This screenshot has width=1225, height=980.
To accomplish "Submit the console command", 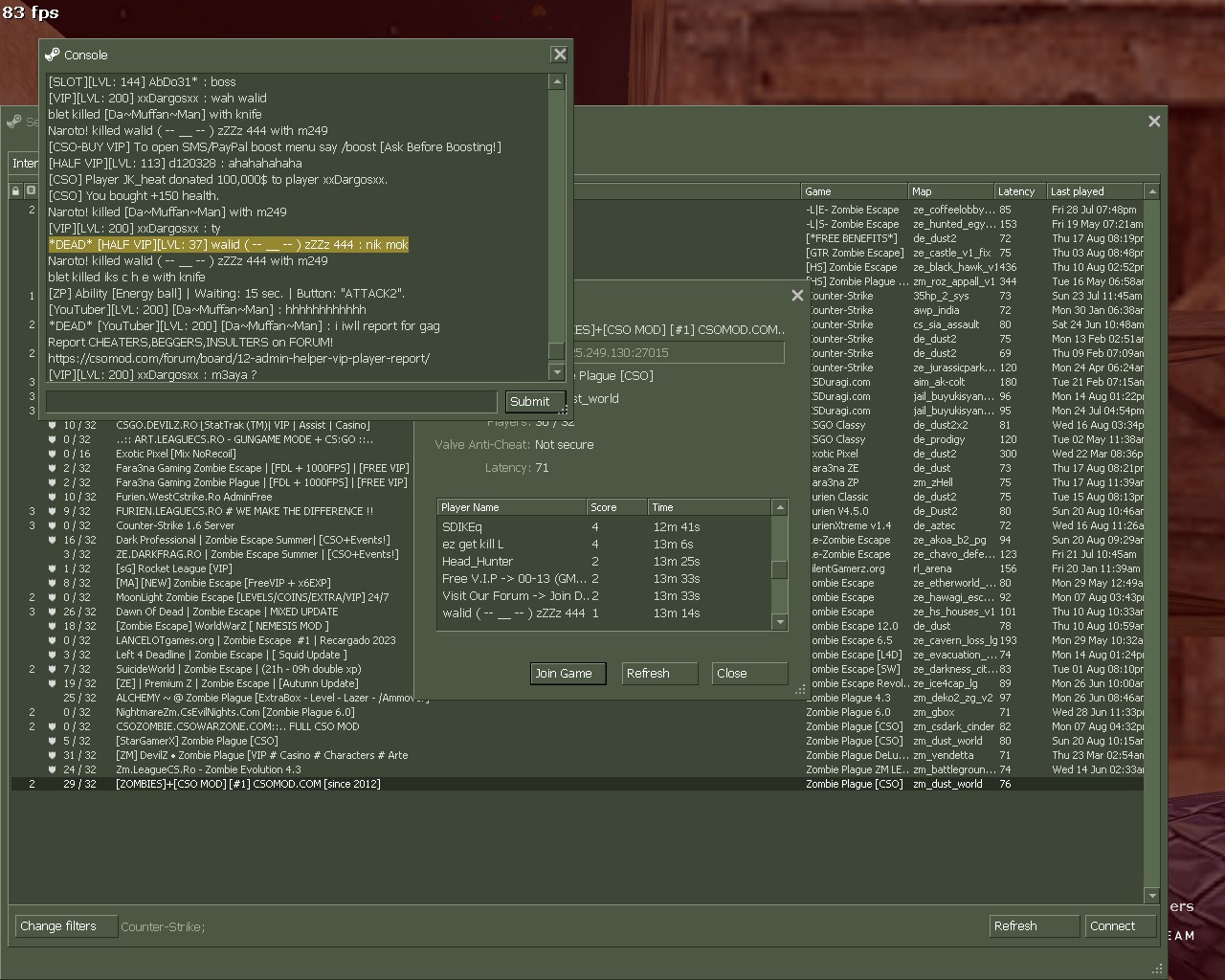I will [529, 401].
